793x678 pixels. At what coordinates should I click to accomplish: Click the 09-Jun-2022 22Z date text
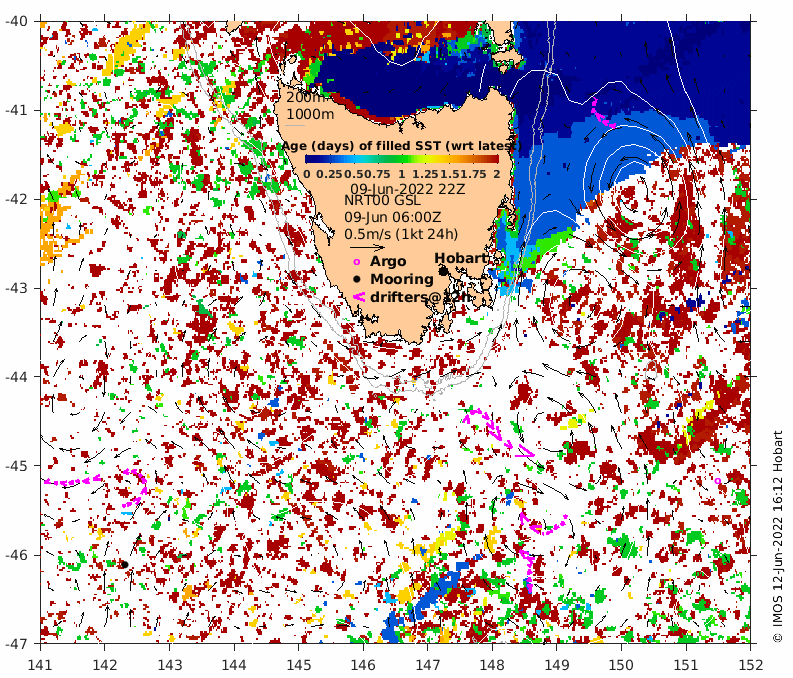[x=408, y=189]
